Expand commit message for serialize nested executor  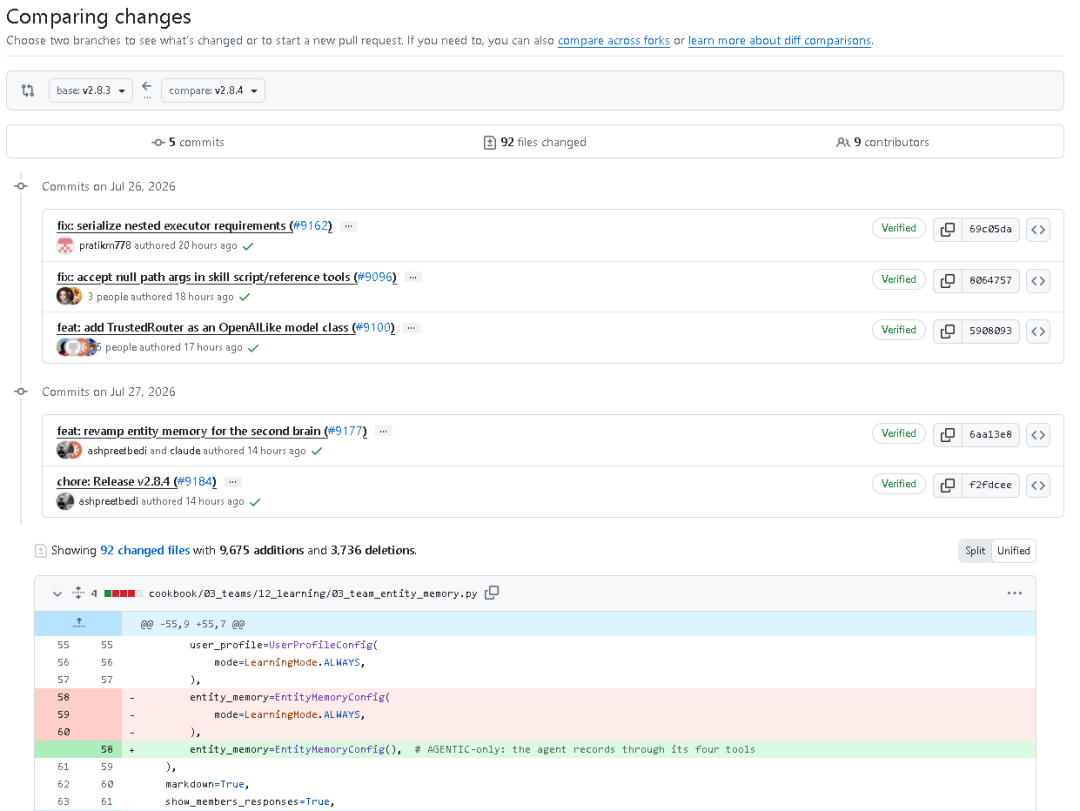pyautogui.click(x=349, y=226)
